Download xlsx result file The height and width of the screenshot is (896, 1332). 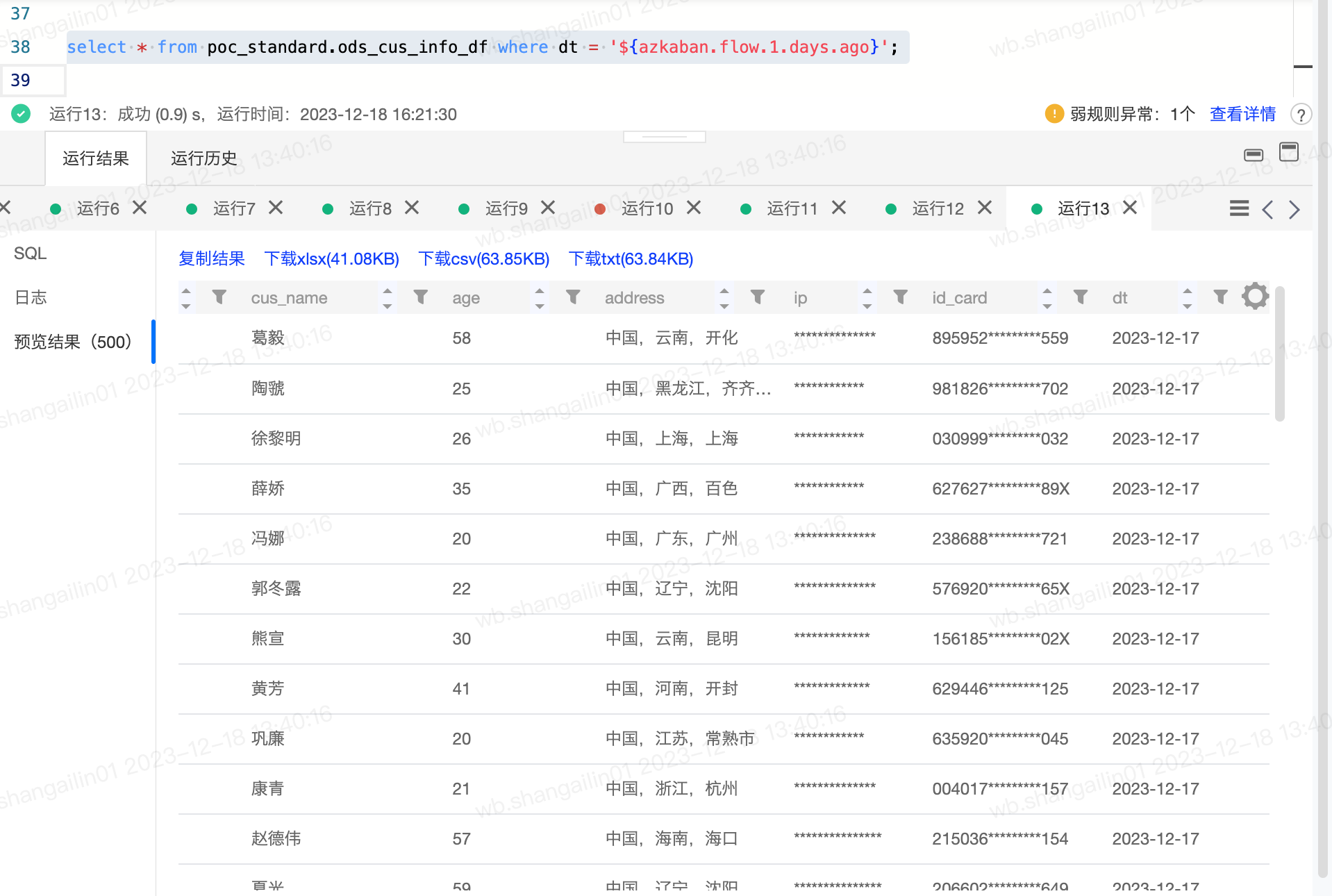pos(332,258)
